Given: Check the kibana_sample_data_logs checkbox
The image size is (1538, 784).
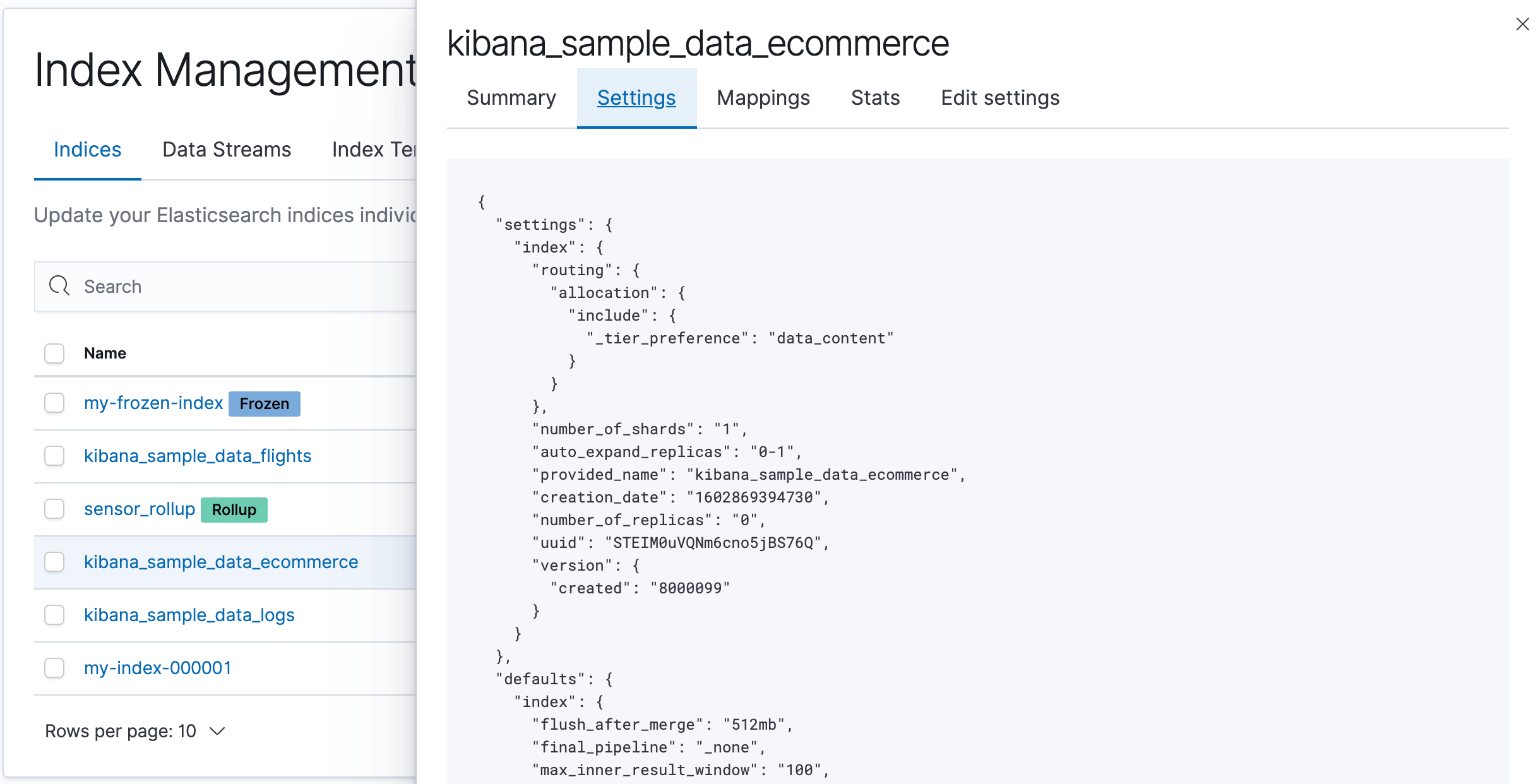Looking at the screenshot, I should (54, 615).
